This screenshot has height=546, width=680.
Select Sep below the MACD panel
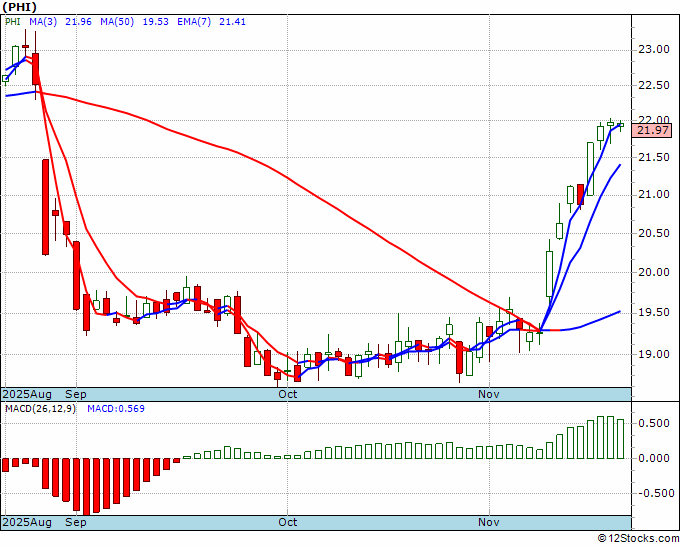pyautogui.click(x=76, y=522)
